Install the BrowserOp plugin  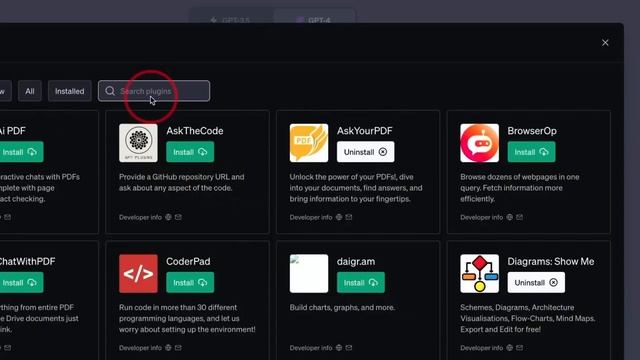point(531,152)
